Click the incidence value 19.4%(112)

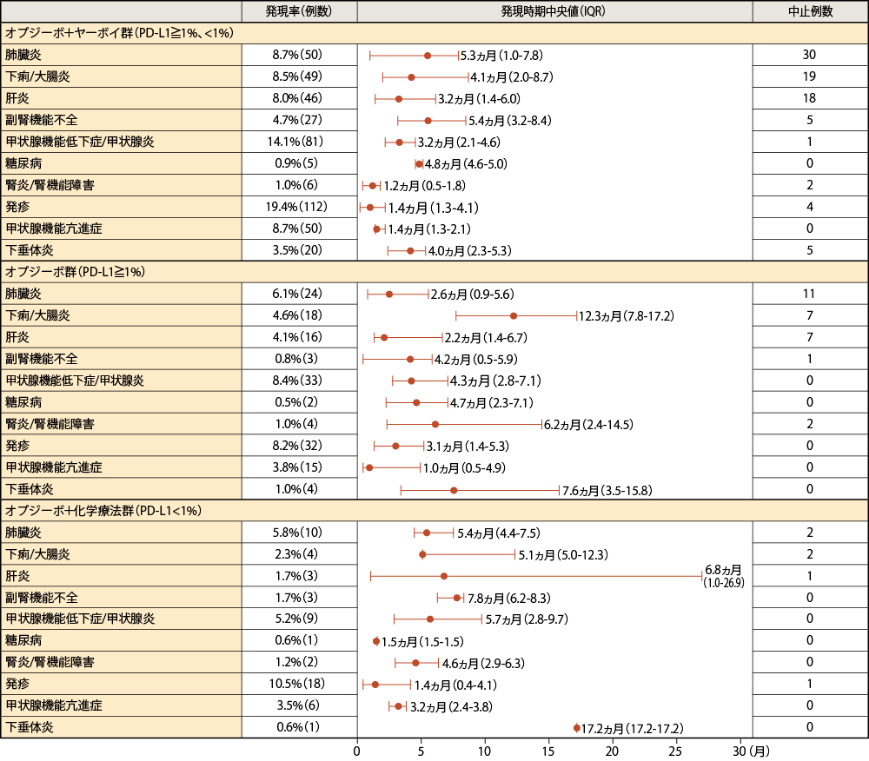tap(297, 207)
